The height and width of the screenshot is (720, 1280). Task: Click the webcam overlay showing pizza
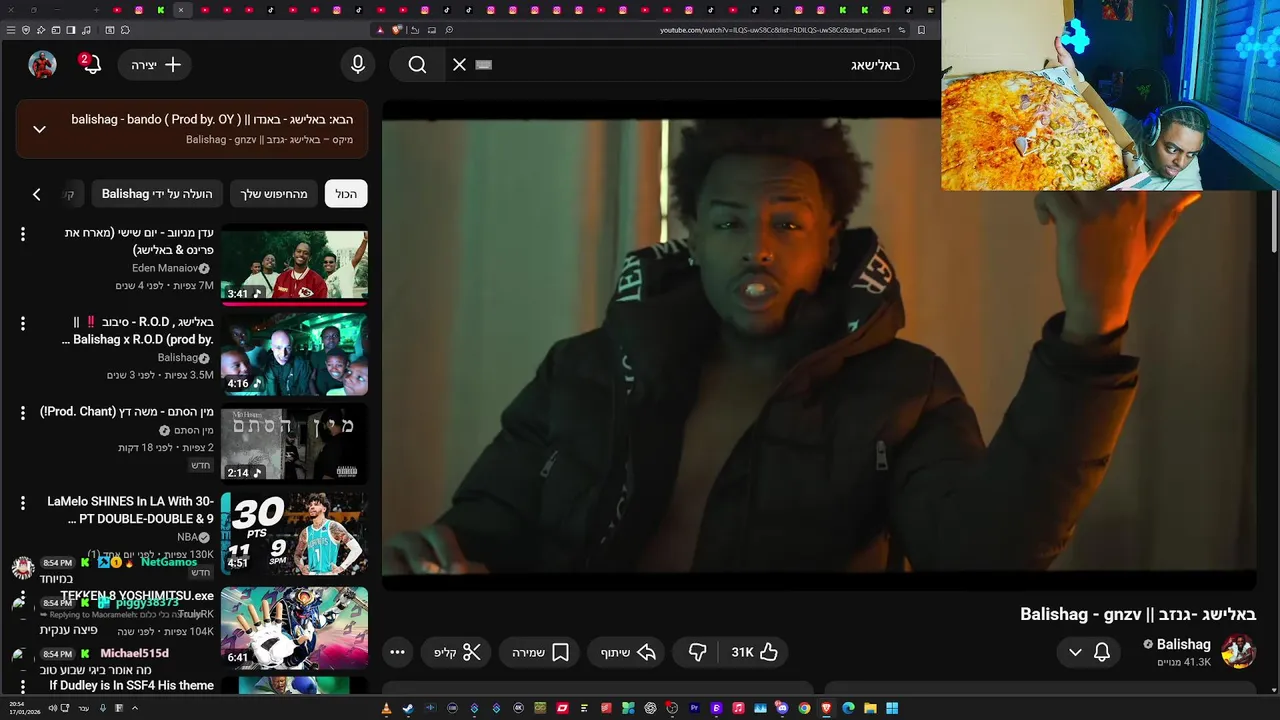coord(1109,95)
